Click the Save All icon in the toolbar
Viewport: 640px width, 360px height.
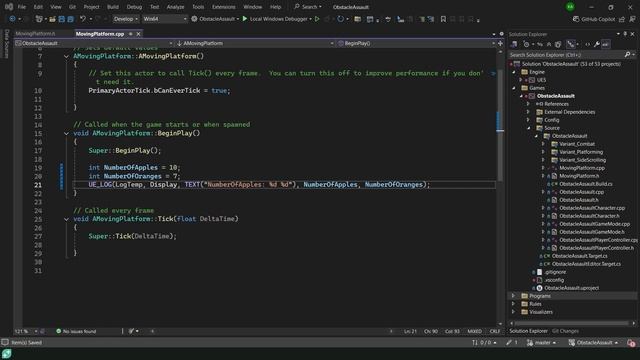coord(71,19)
